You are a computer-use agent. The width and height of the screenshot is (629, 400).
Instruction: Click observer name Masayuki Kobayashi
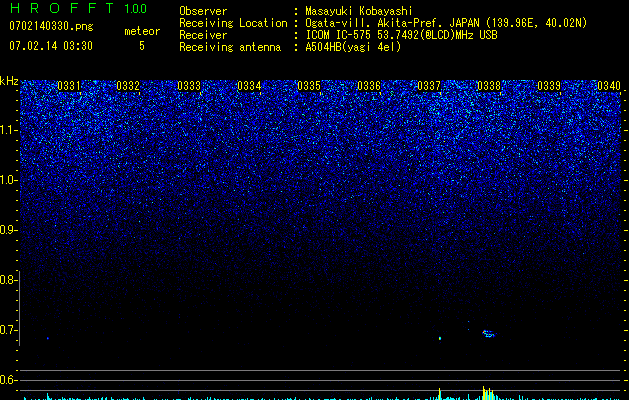pyautogui.click(x=359, y=11)
